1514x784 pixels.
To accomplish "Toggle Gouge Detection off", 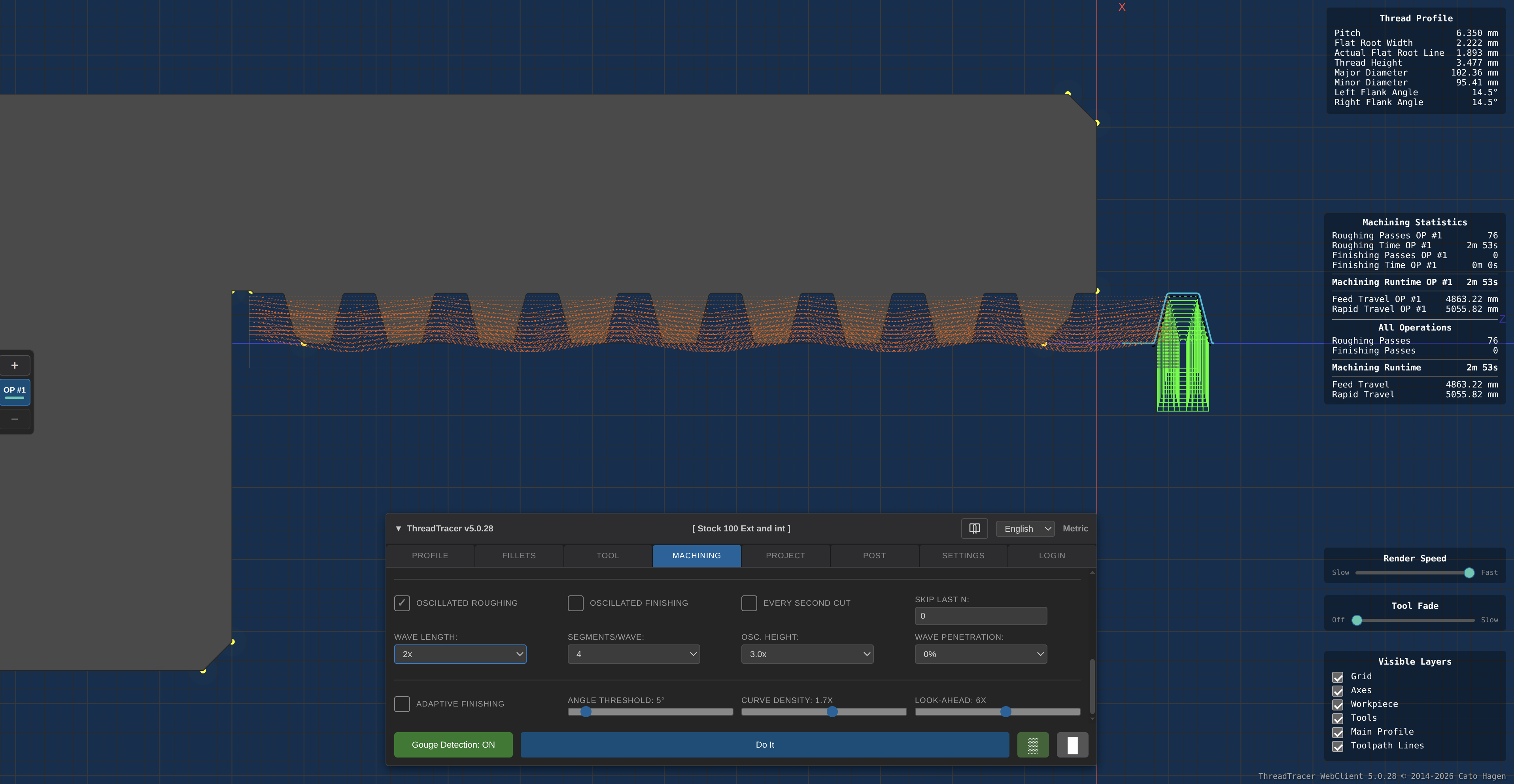I will (x=453, y=744).
